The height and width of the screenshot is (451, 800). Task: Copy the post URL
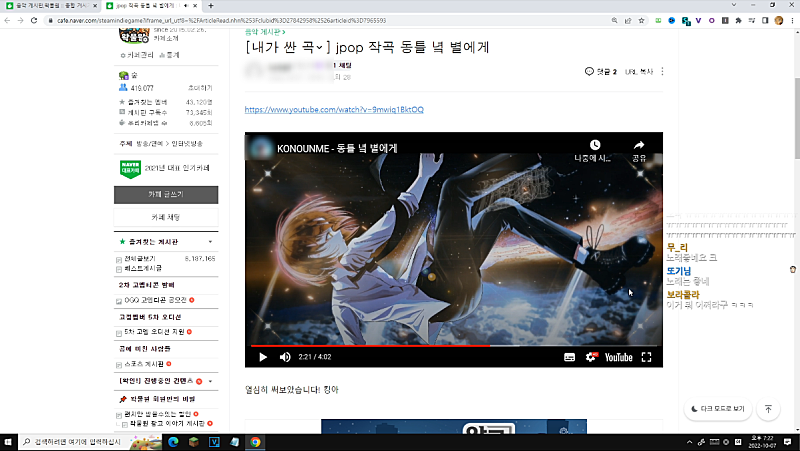tap(639, 71)
